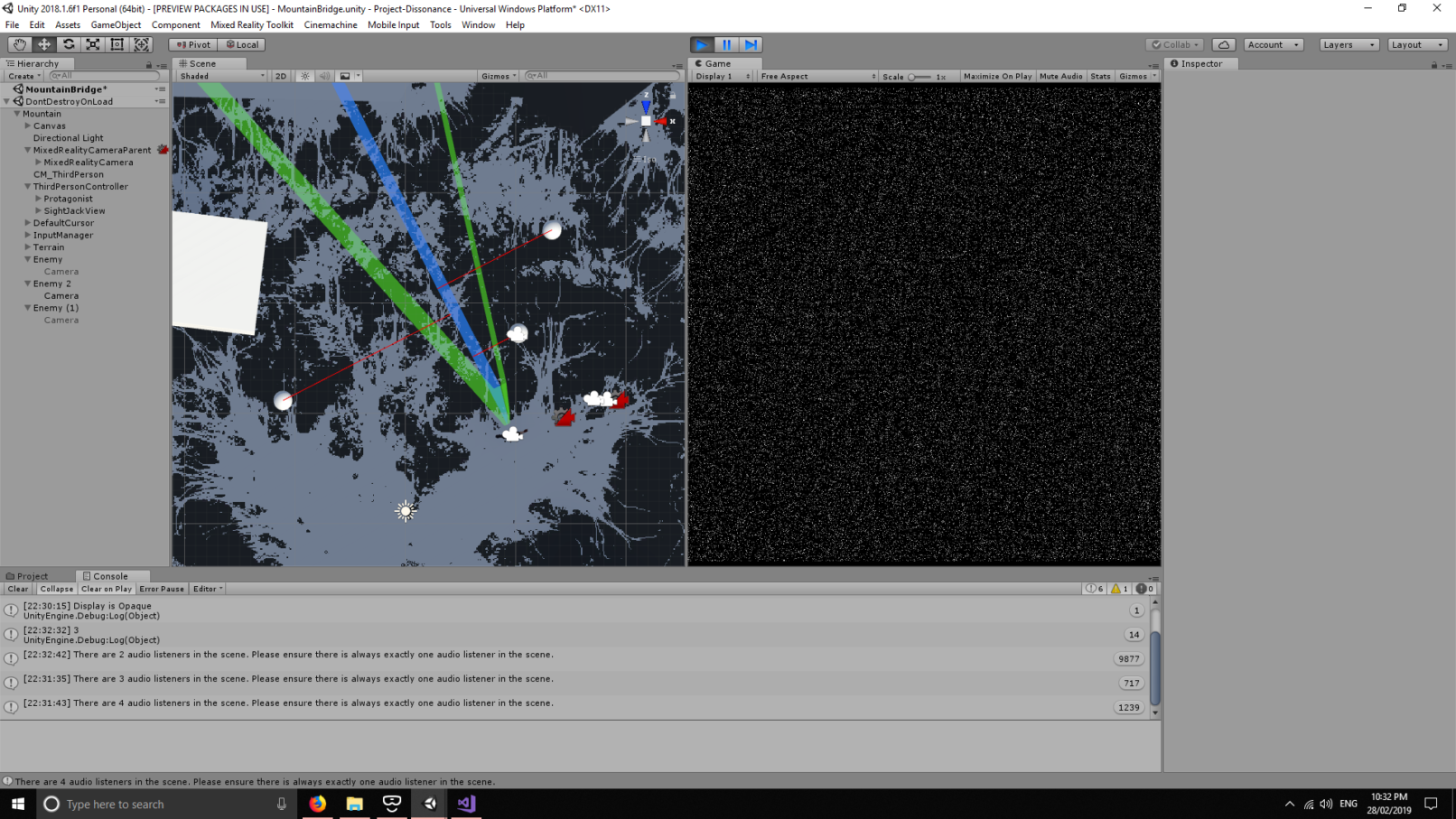
Task: Select the Rotate tool
Action: tap(68, 44)
